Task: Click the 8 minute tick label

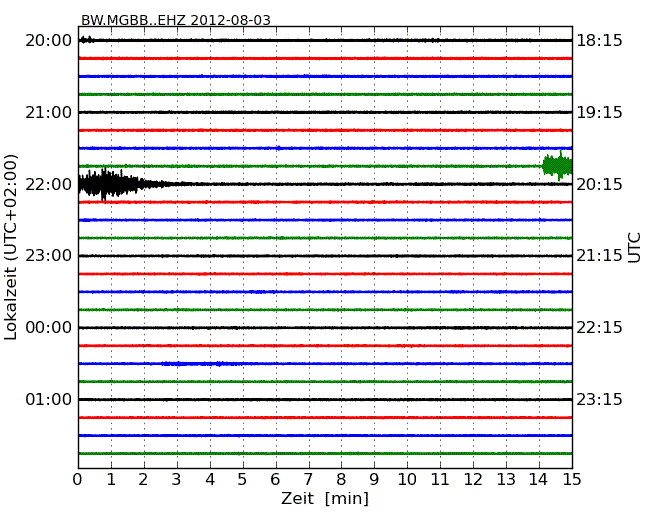Action: pyautogui.click(x=341, y=479)
